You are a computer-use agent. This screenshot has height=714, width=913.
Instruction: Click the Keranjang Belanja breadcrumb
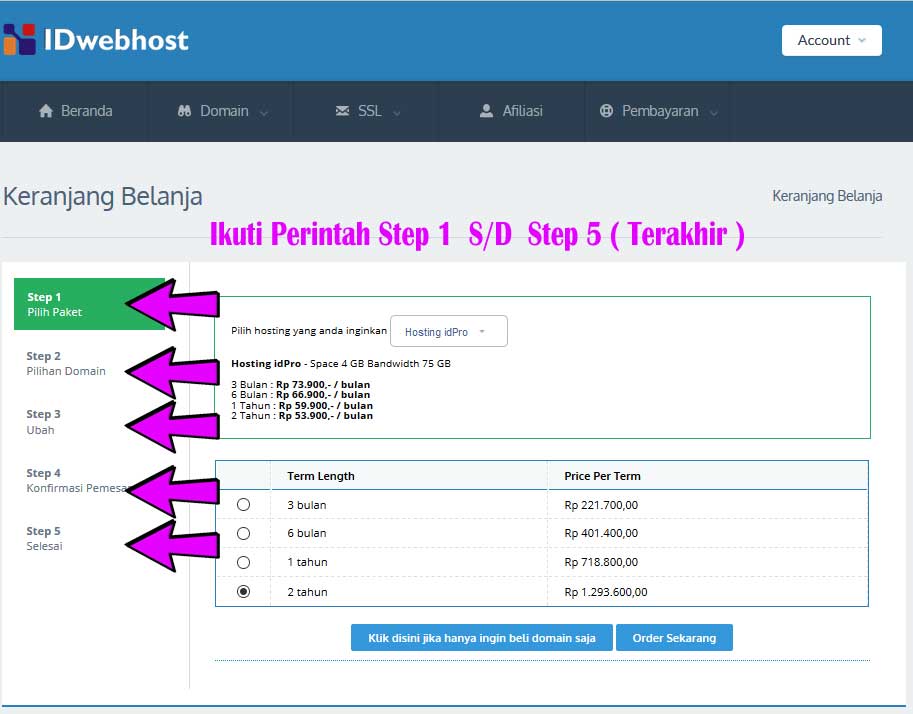(x=827, y=196)
